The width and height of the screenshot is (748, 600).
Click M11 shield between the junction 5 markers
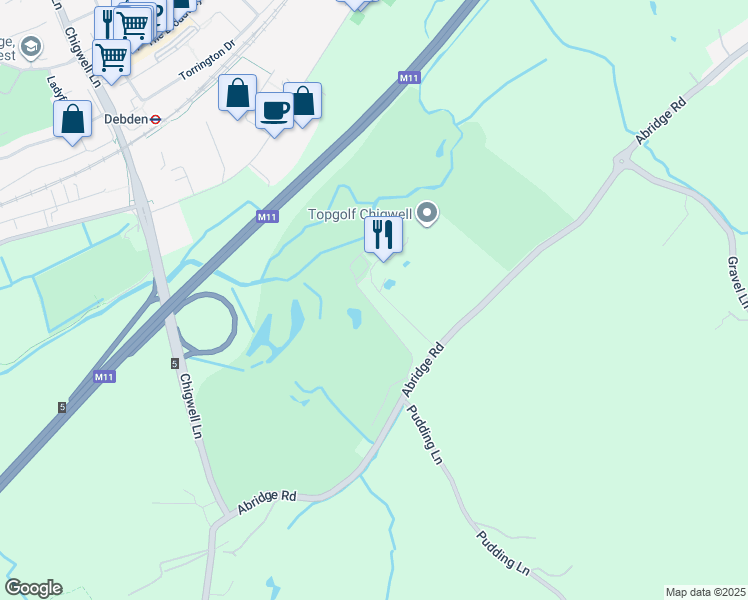pos(104,377)
